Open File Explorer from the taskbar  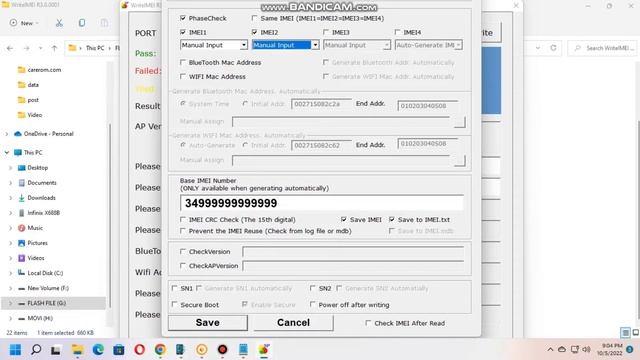tap(77, 350)
